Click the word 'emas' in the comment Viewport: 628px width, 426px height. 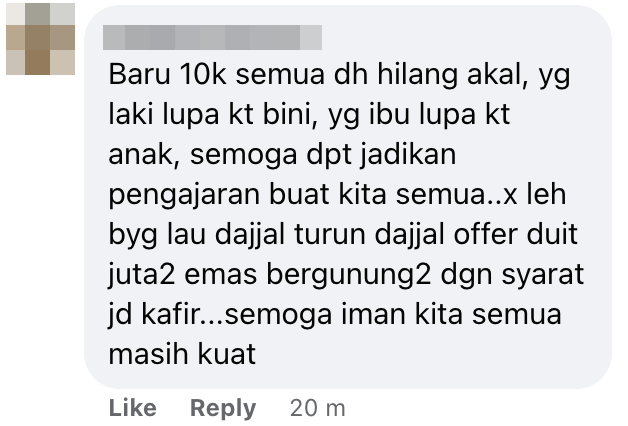pos(221,275)
